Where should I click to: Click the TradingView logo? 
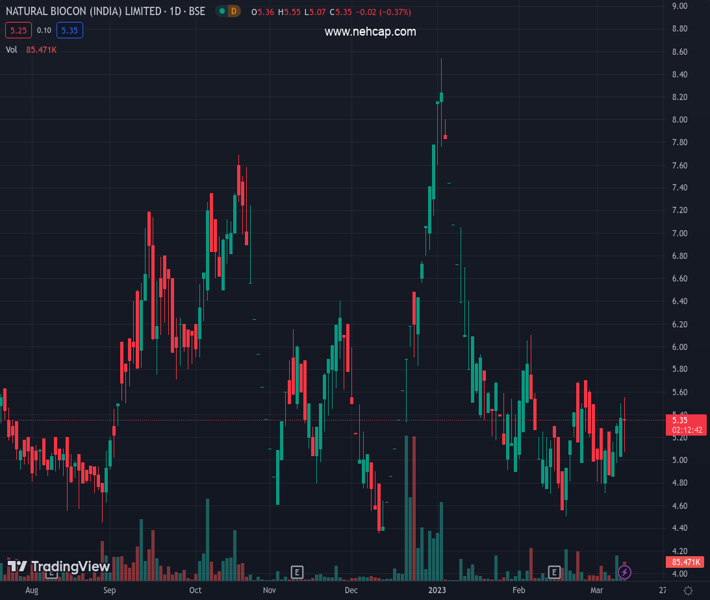point(58,567)
